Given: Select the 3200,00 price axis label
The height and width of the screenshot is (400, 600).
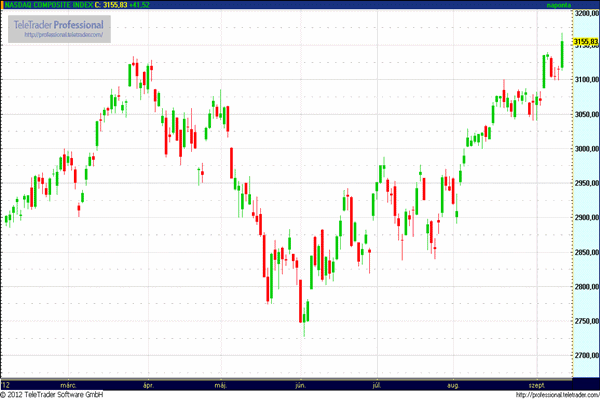Looking at the screenshot, I should 586,12.
